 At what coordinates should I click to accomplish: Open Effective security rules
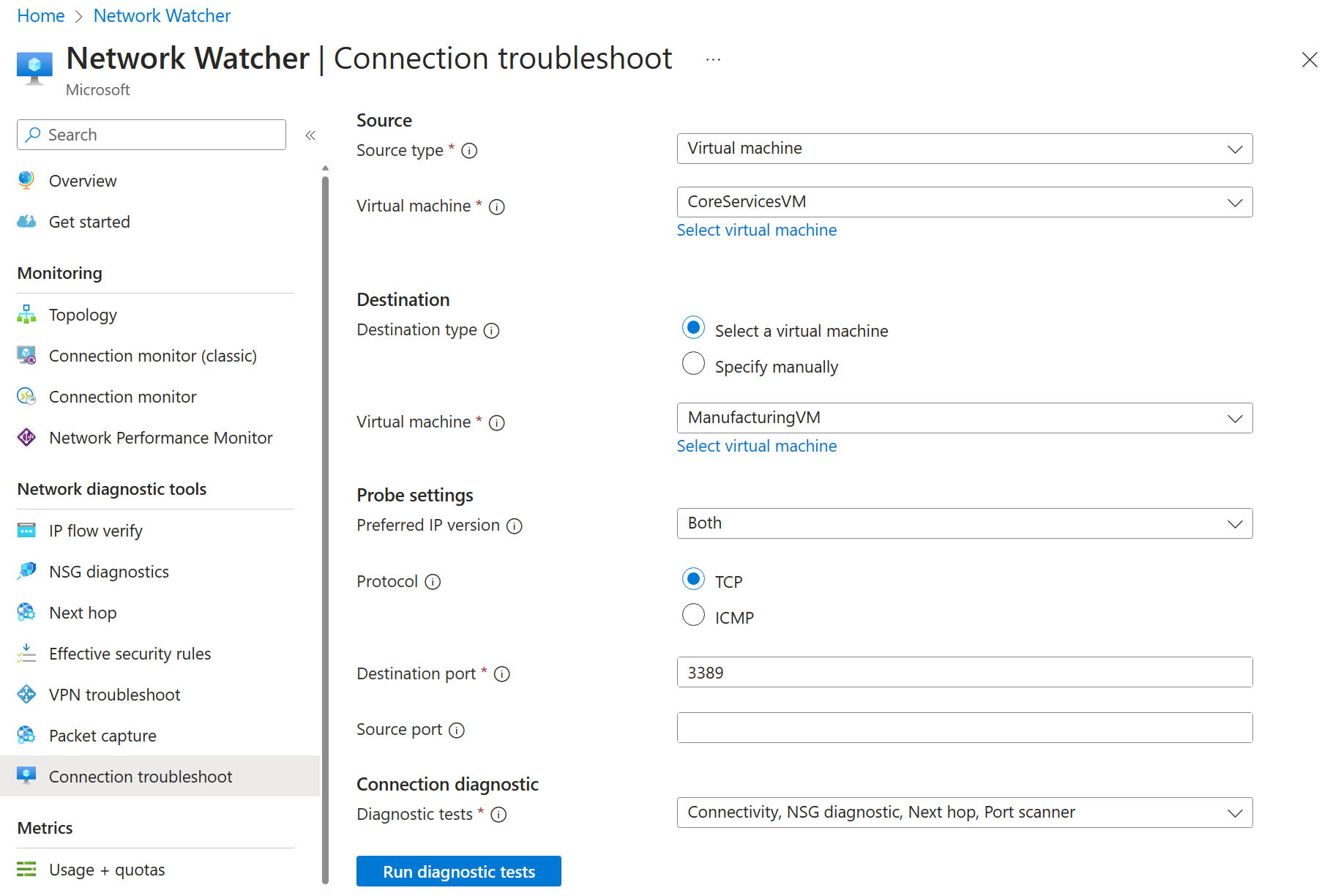point(130,653)
